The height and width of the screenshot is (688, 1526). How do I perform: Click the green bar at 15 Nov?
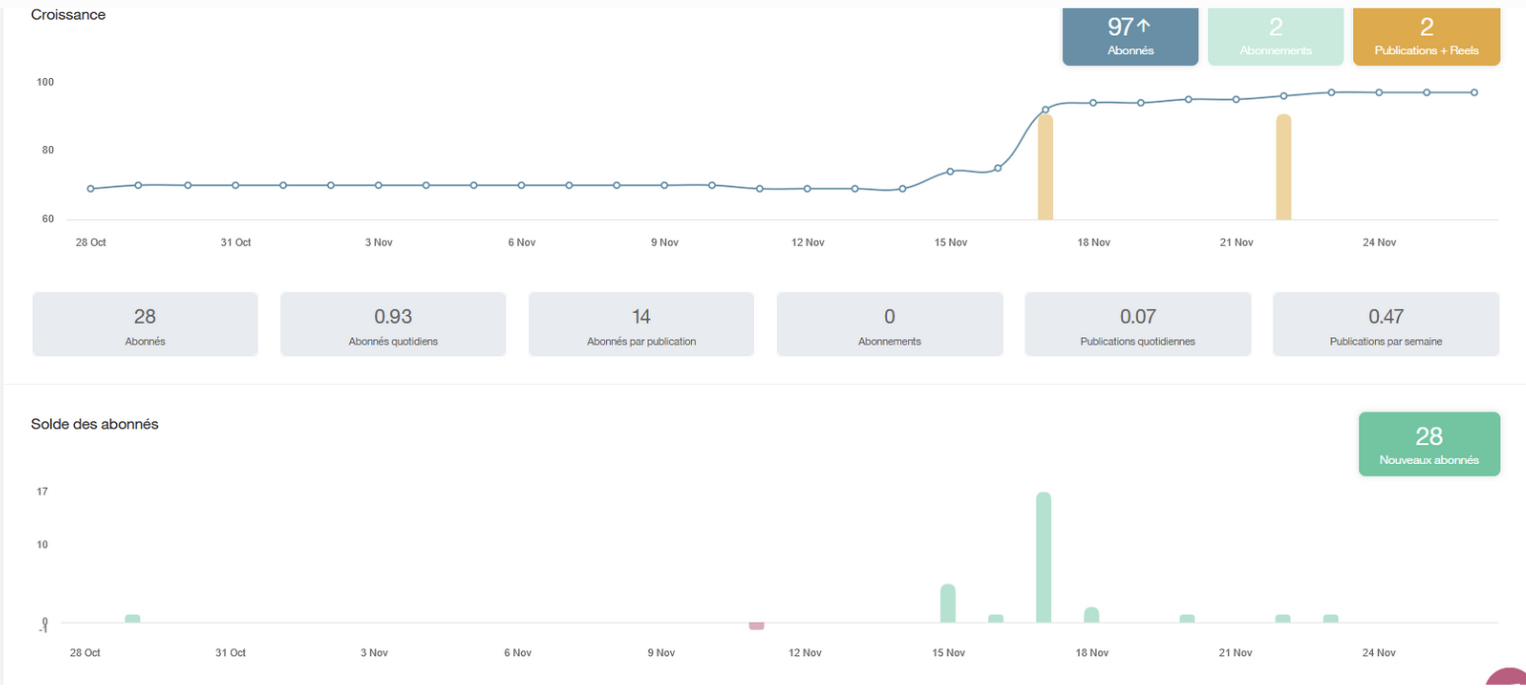(948, 603)
